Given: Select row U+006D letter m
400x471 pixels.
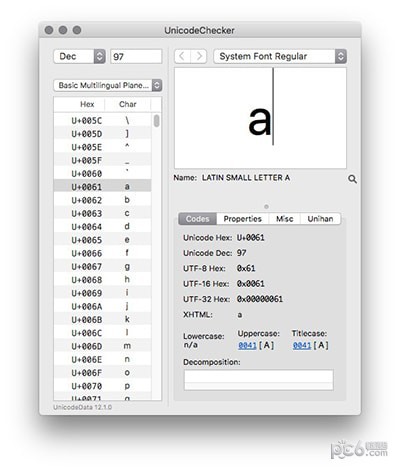Looking at the screenshot, I should (103, 346).
